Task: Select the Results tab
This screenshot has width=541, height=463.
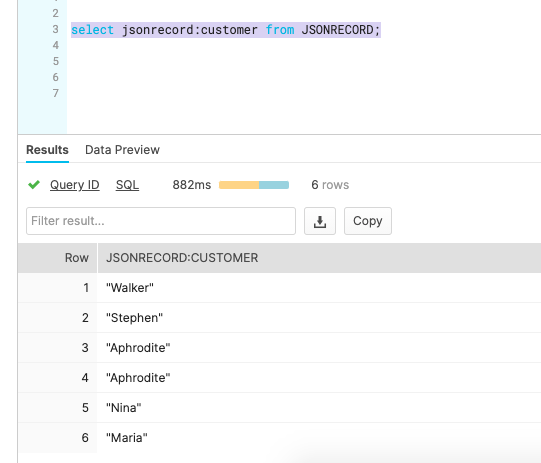Action: [x=47, y=150]
